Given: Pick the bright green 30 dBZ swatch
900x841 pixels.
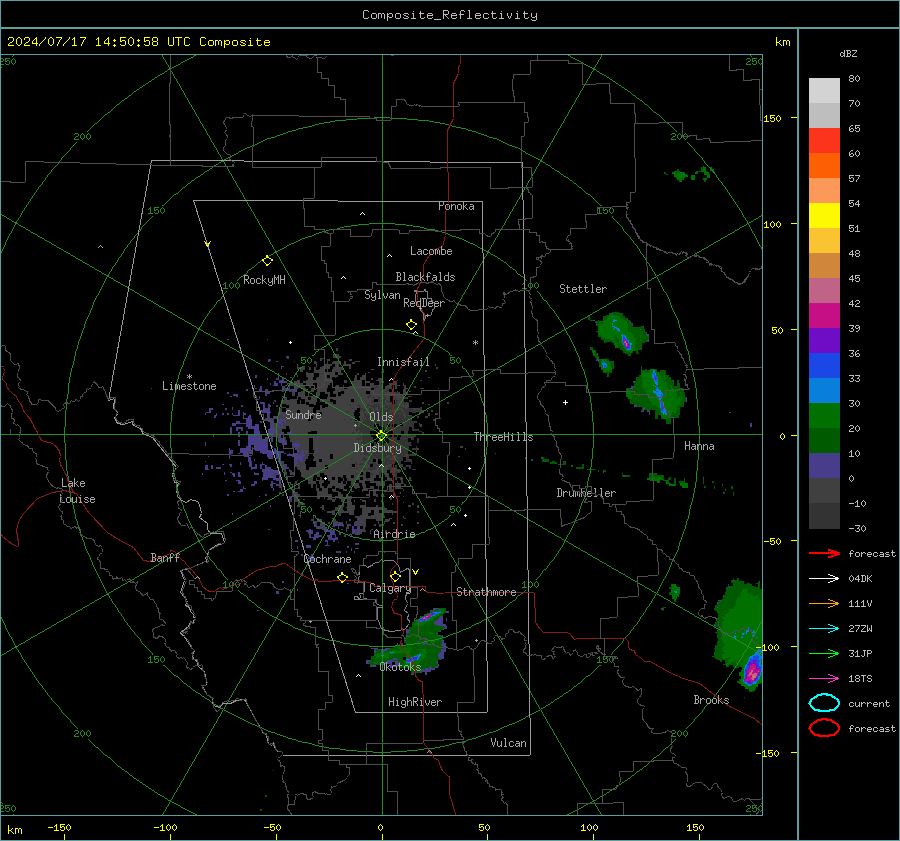Looking at the screenshot, I should 824,416.
